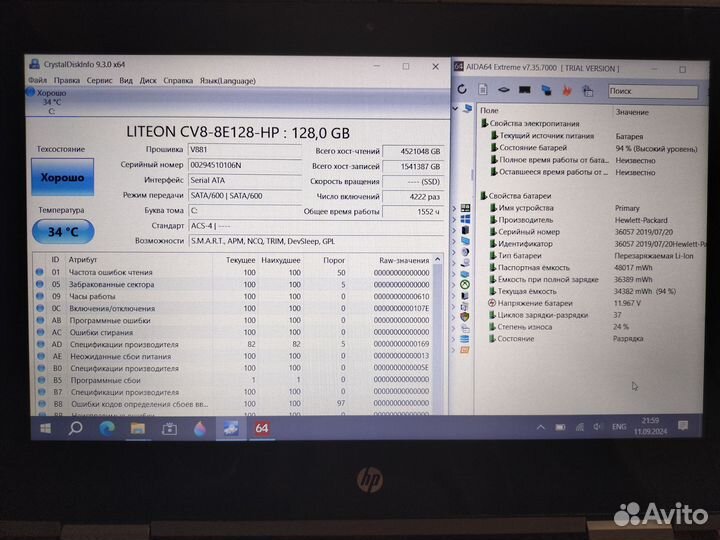Show hidden tray icons chevron
Viewport: 720px width, 540px height.
[540, 427]
